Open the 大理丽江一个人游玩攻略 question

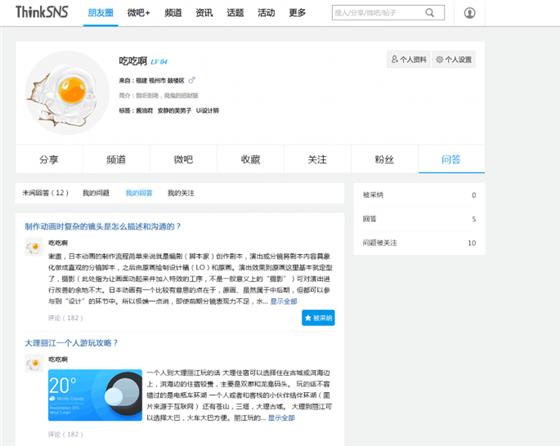pyautogui.click(x=71, y=343)
